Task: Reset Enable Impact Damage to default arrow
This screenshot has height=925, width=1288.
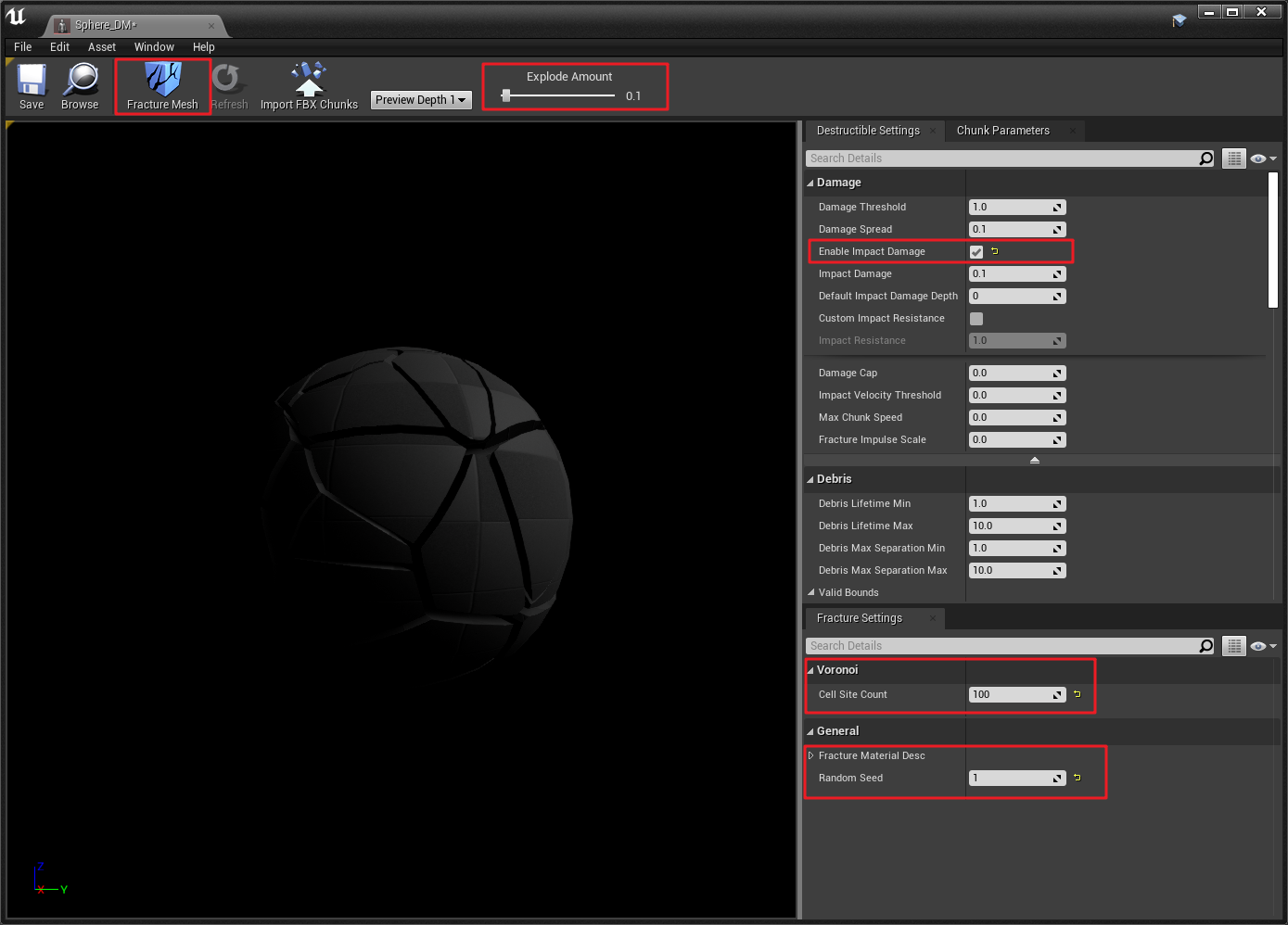Action: [994, 251]
